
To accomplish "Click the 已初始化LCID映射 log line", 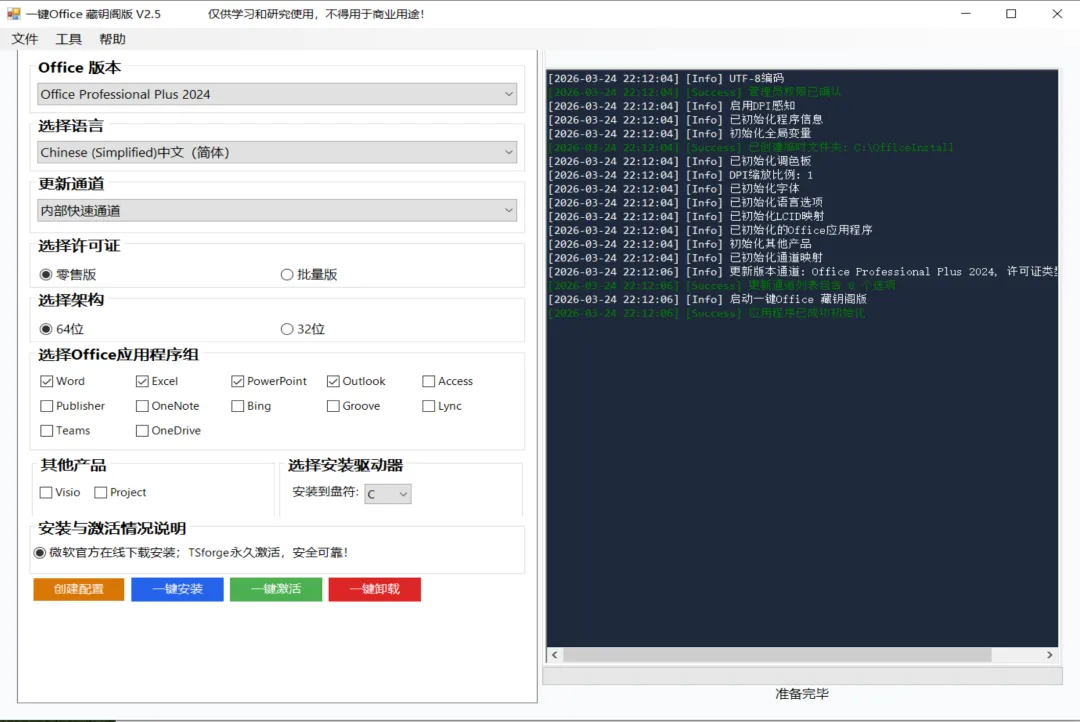I will point(686,216).
